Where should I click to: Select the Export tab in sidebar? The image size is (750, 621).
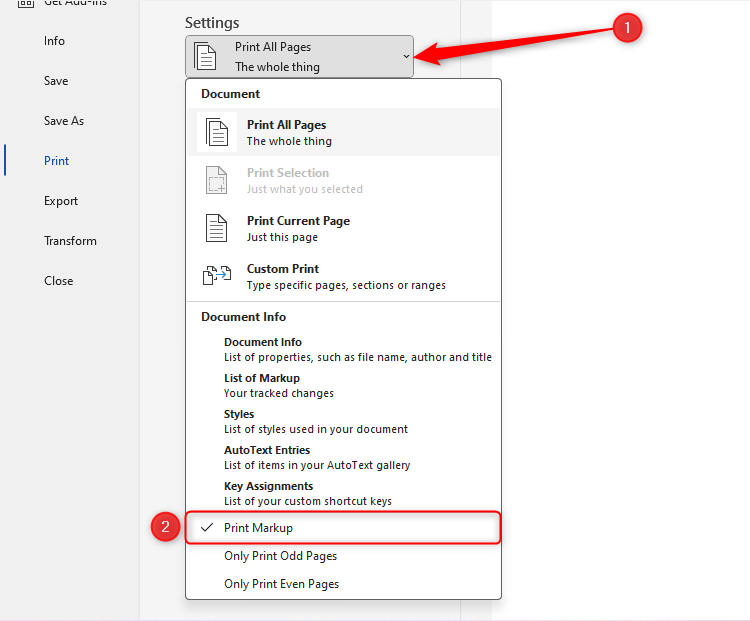61,201
